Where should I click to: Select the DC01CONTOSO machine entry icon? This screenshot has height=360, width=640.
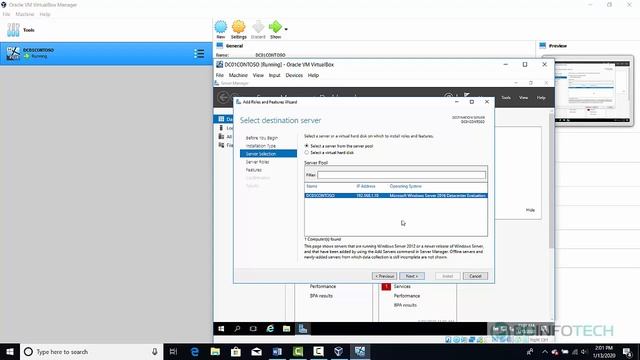(13, 53)
